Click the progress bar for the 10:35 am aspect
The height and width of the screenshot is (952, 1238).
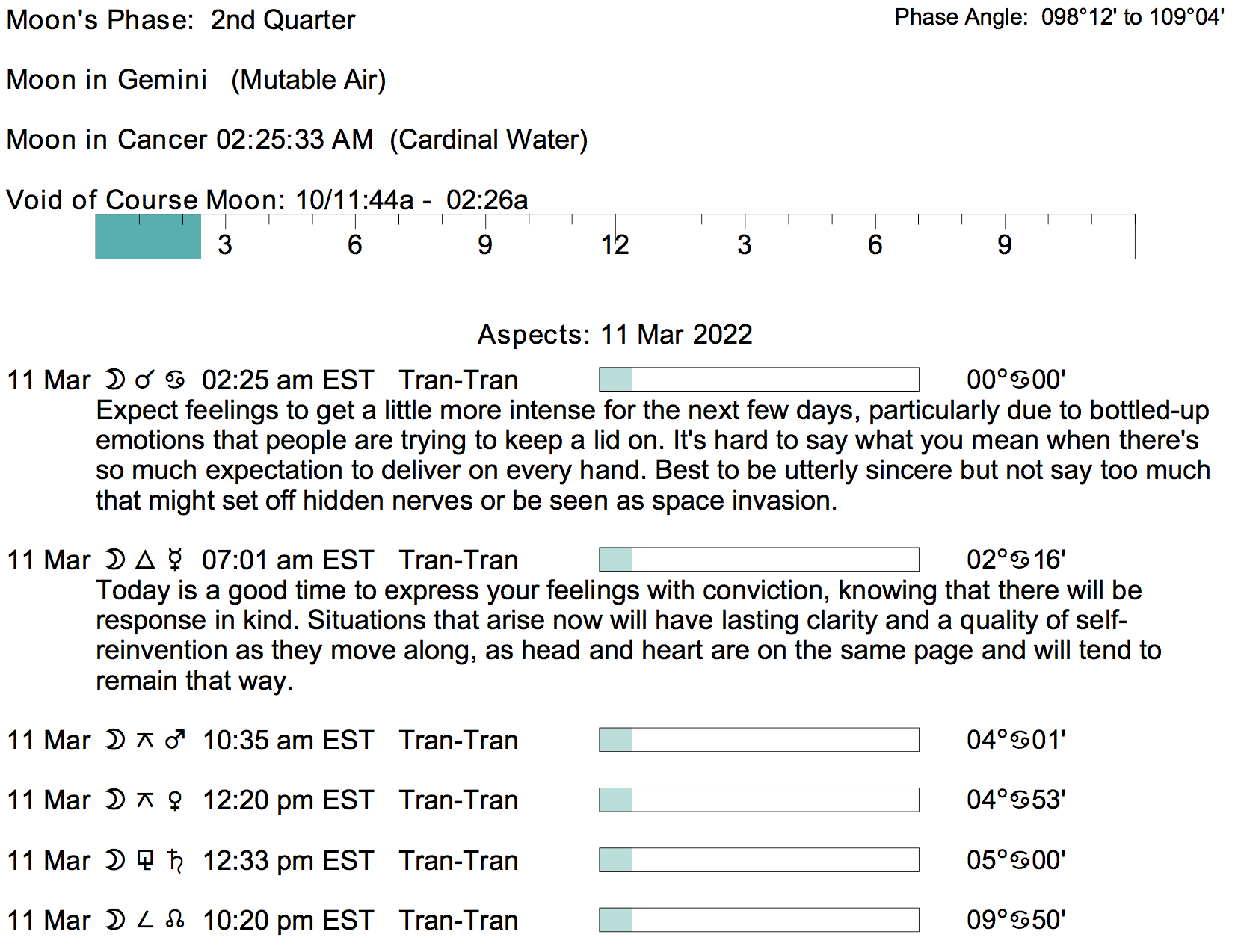(x=759, y=740)
